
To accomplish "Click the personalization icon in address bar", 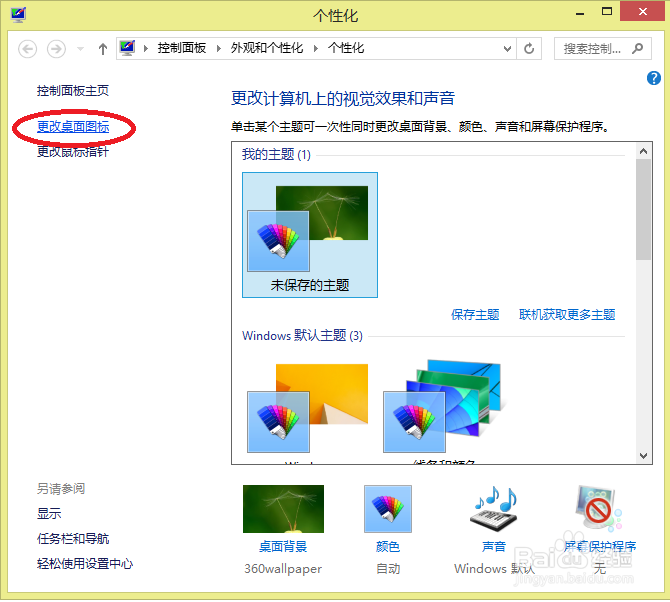I will coord(127,48).
